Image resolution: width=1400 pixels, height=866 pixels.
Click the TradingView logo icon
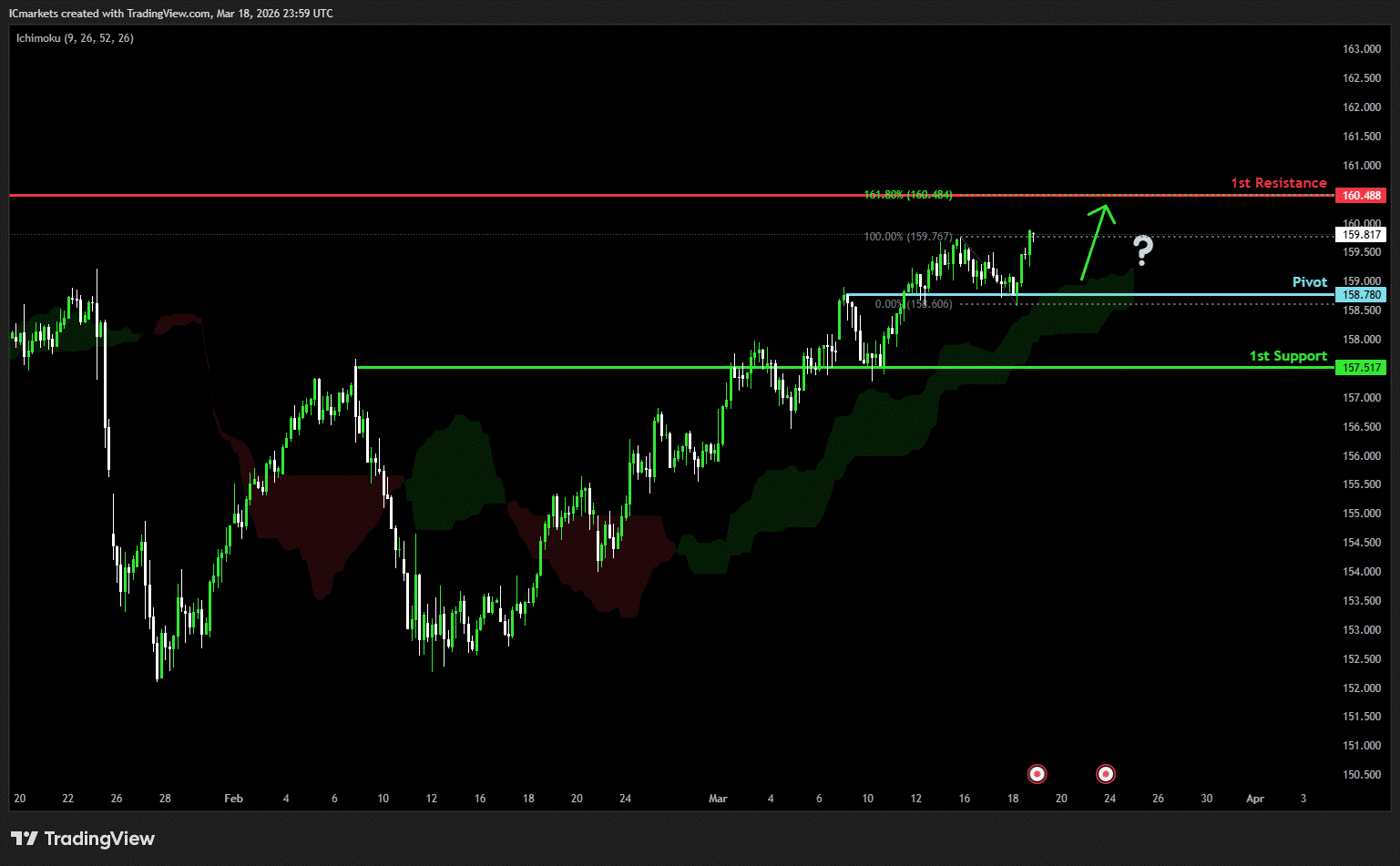pyautogui.click(x=25, y=839)
